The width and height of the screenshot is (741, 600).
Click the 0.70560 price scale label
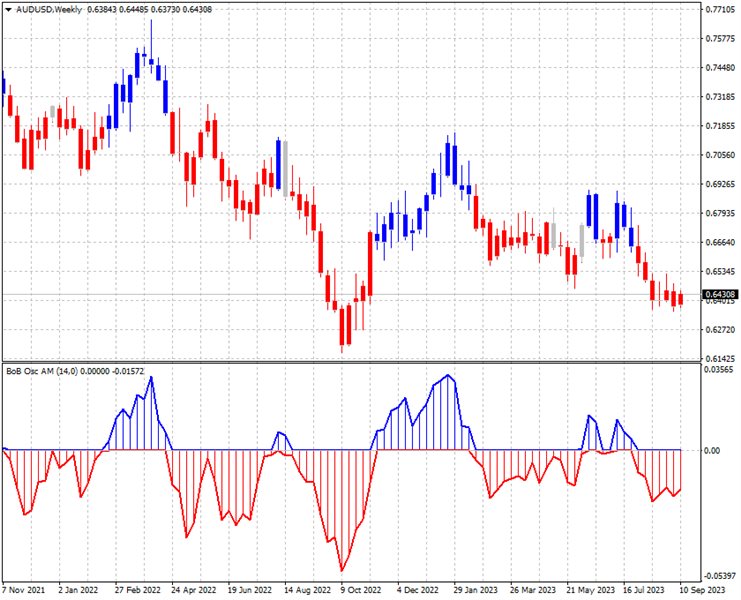[x=720, y=155]
